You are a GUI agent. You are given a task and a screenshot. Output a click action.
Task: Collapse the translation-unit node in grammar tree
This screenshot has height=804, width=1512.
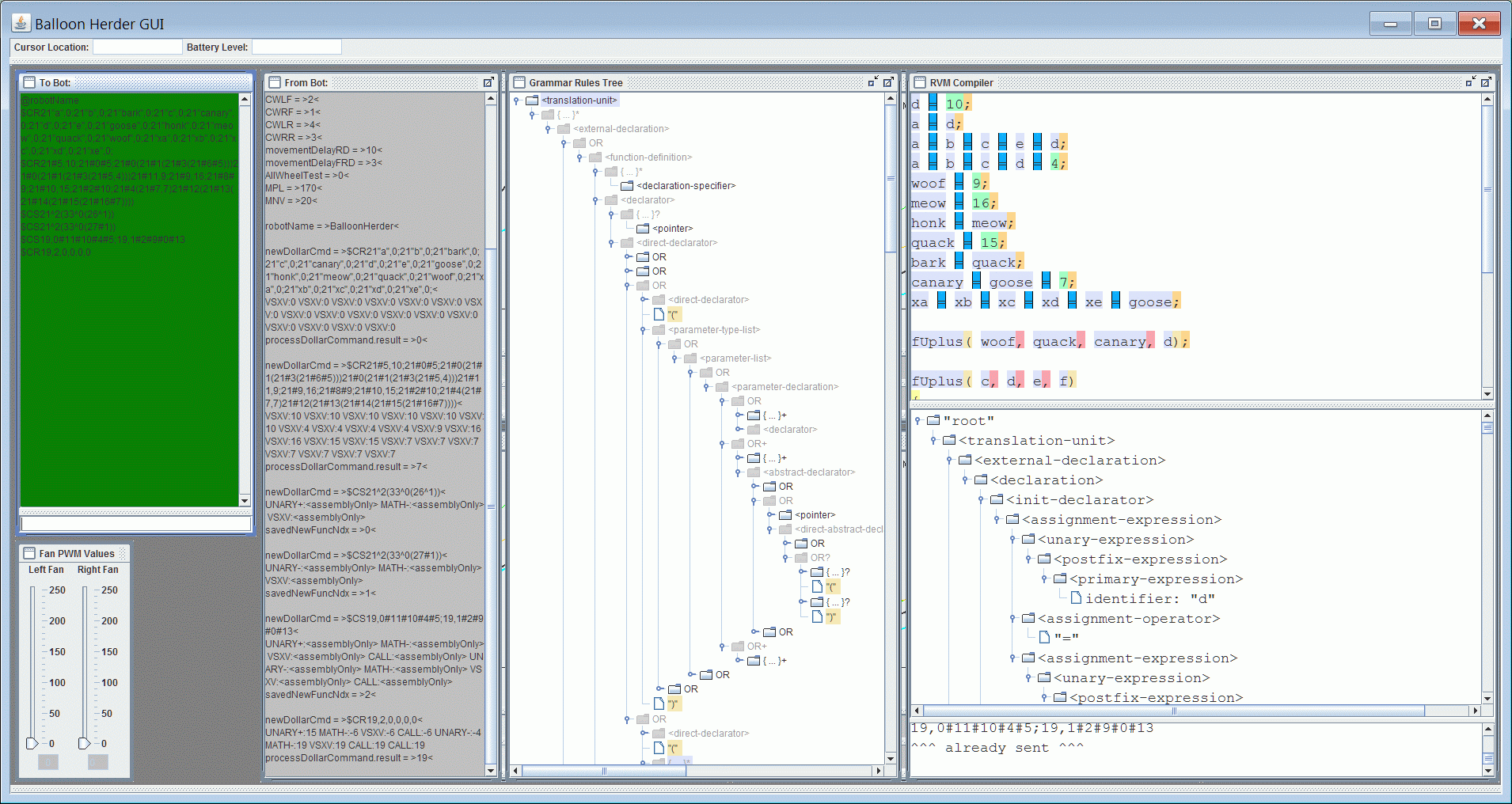click(x=516, y=100)
